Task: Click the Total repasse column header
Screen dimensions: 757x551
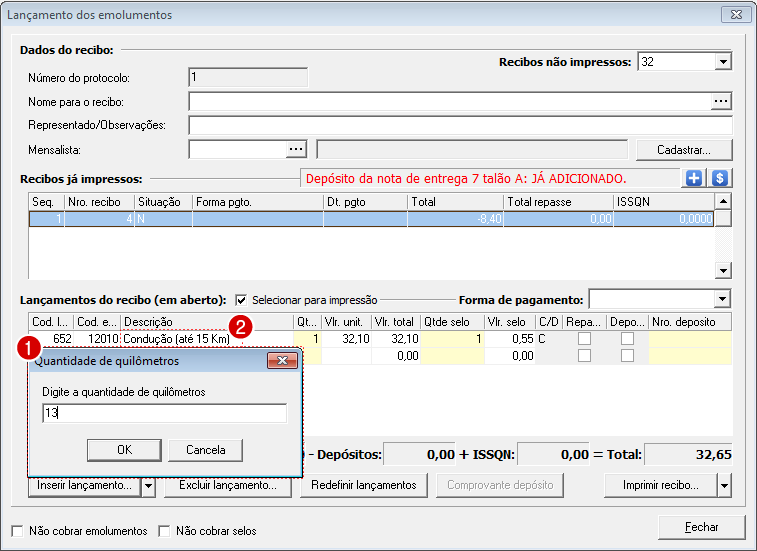Action: tap(559, 202)
